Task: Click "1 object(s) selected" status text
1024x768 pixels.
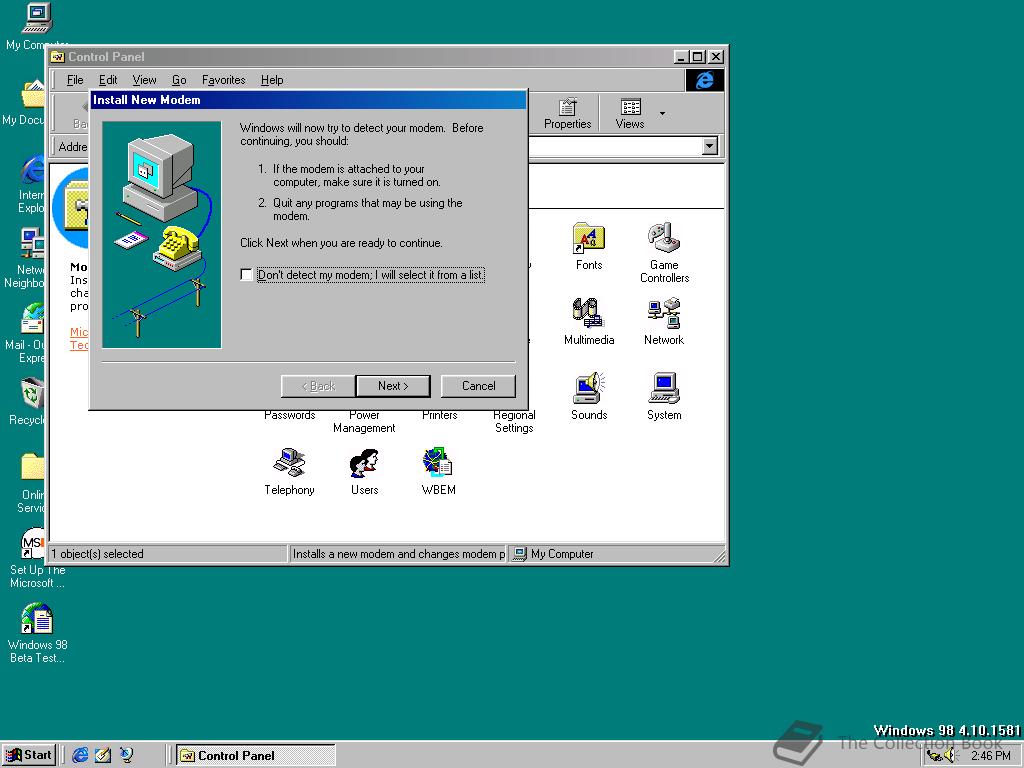Action: (97, 554)
